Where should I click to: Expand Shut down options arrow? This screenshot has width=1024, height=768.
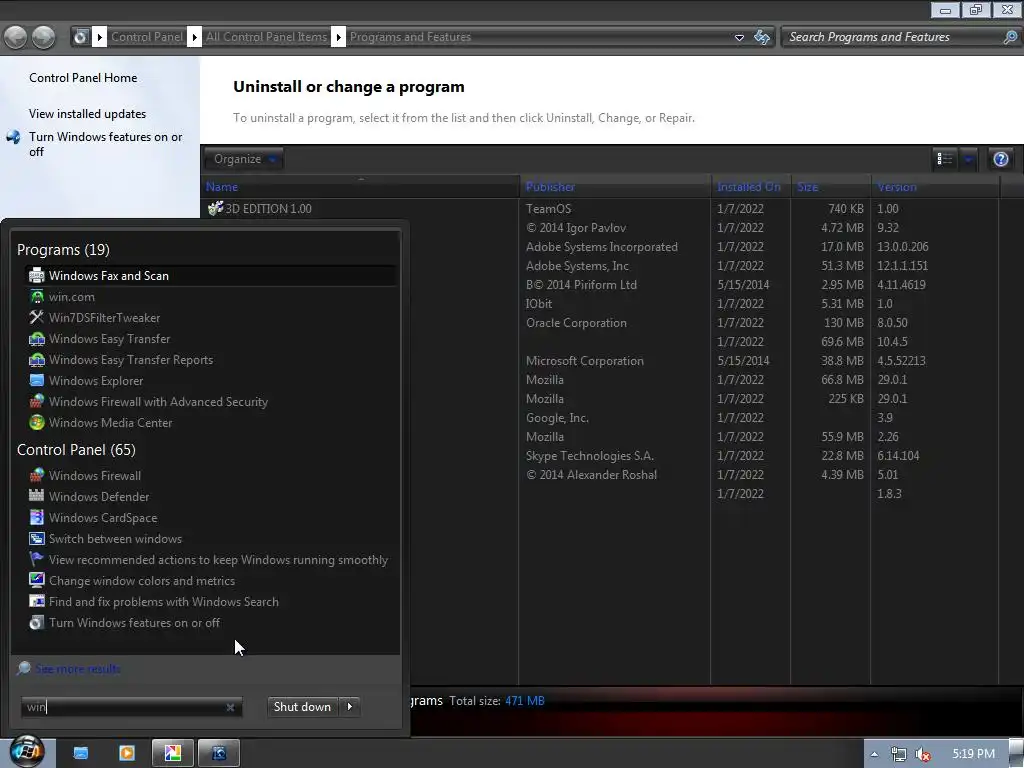pos(350,707)
